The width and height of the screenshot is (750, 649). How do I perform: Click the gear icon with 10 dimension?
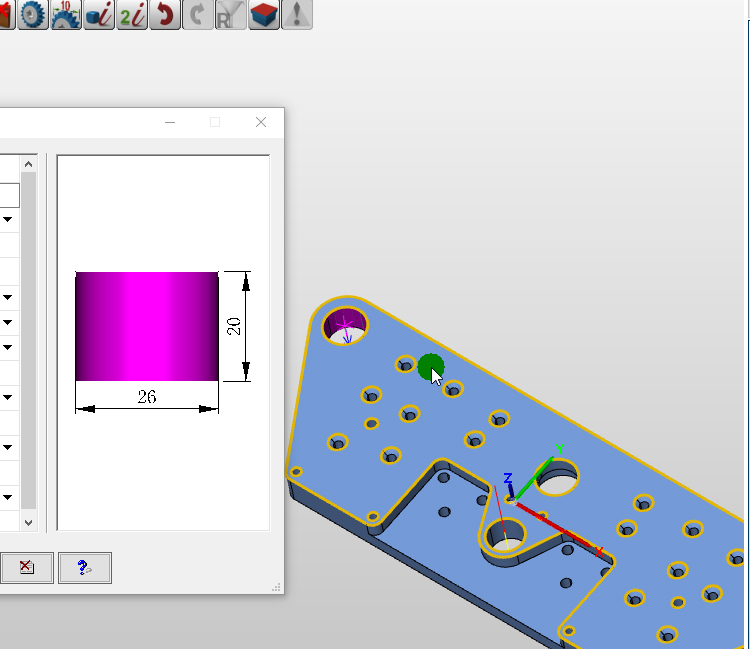click(x=66, y=14)
